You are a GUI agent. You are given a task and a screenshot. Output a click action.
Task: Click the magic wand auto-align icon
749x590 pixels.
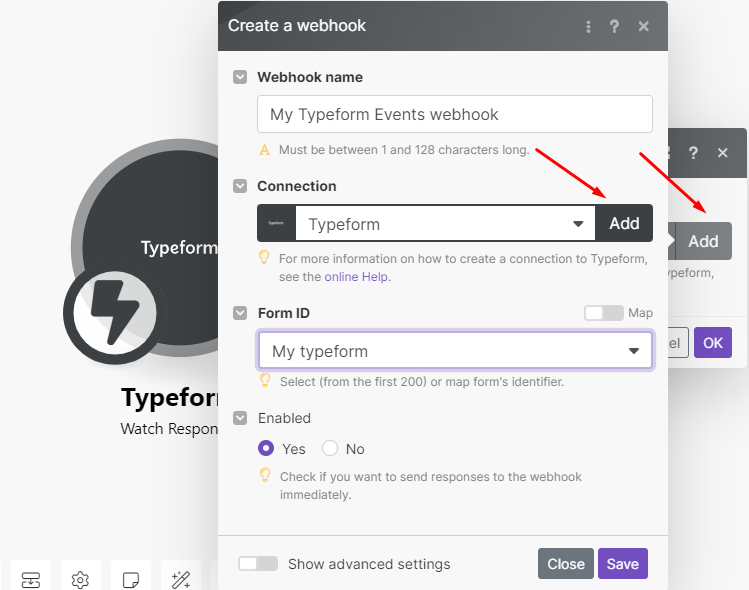pyautogui.click(x=181, y=579)
